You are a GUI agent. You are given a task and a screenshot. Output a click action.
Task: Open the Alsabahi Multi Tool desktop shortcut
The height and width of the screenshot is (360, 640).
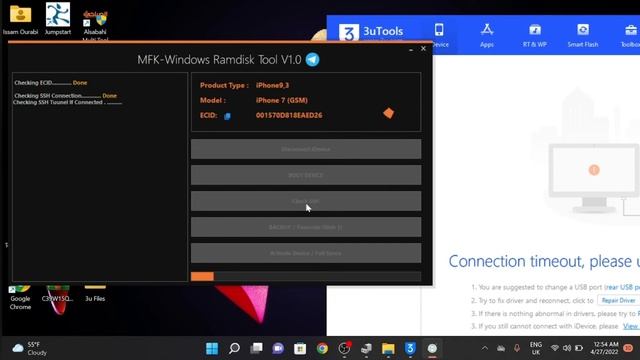coord(95,24)
